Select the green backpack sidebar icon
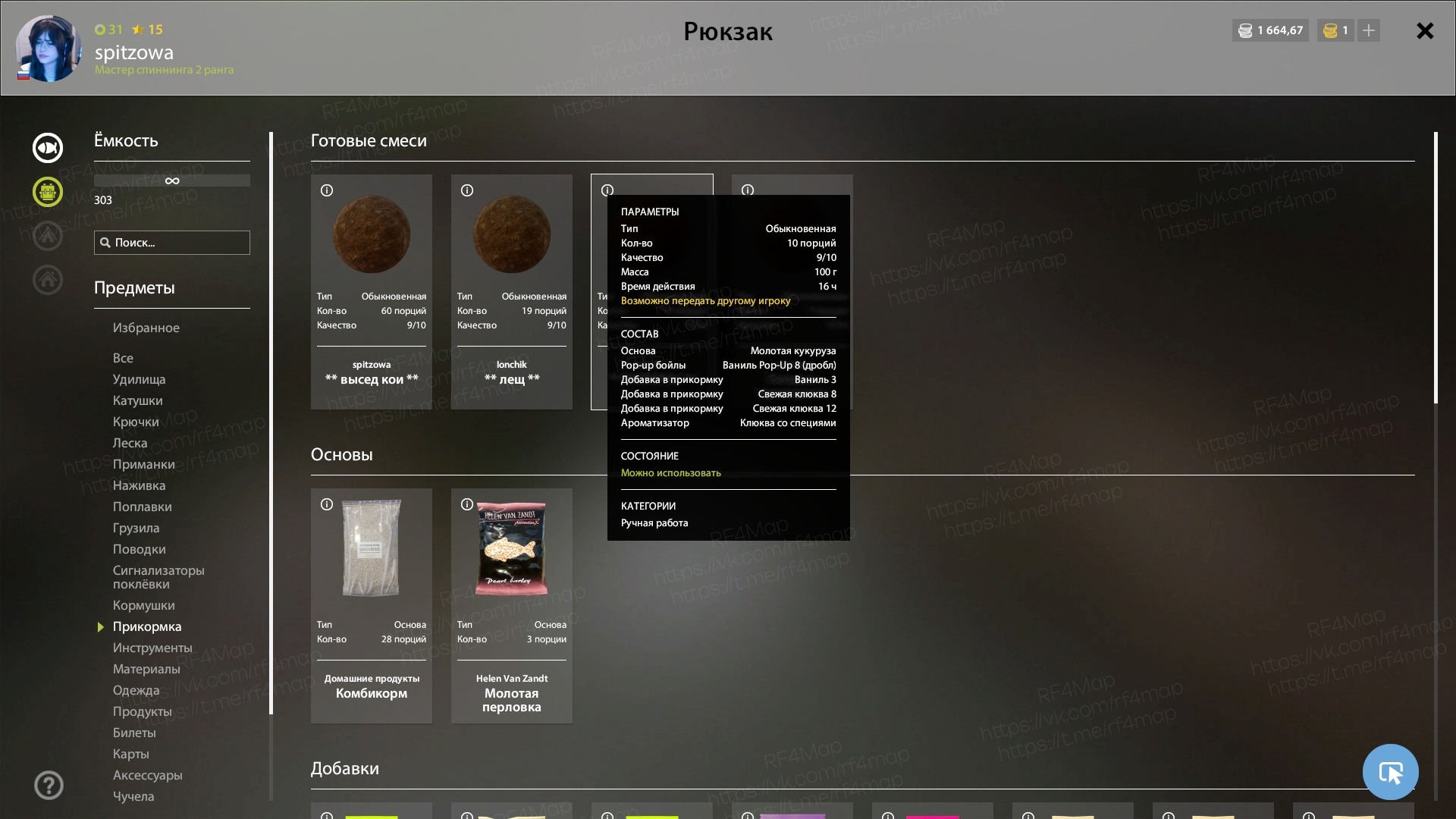Viewport: 1456px width, 819px height. pyautogui.click(x=48, y=192)
